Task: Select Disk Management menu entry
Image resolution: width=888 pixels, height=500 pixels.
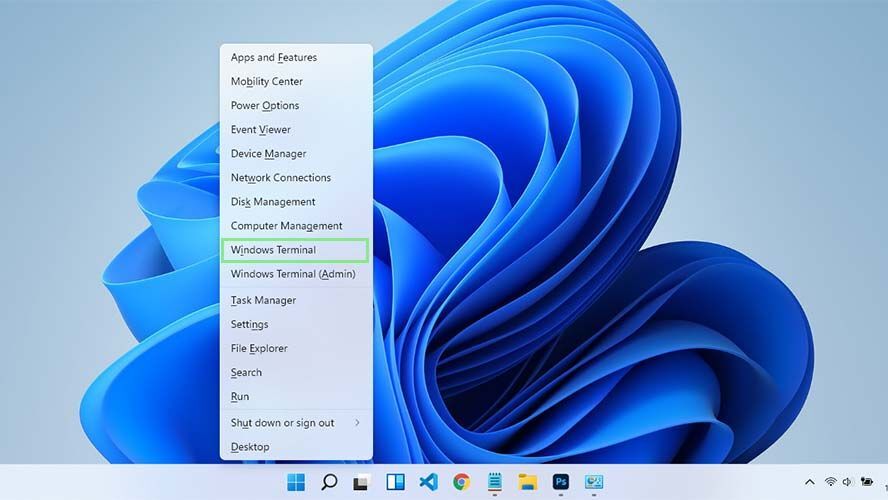Action: point(273,202)
